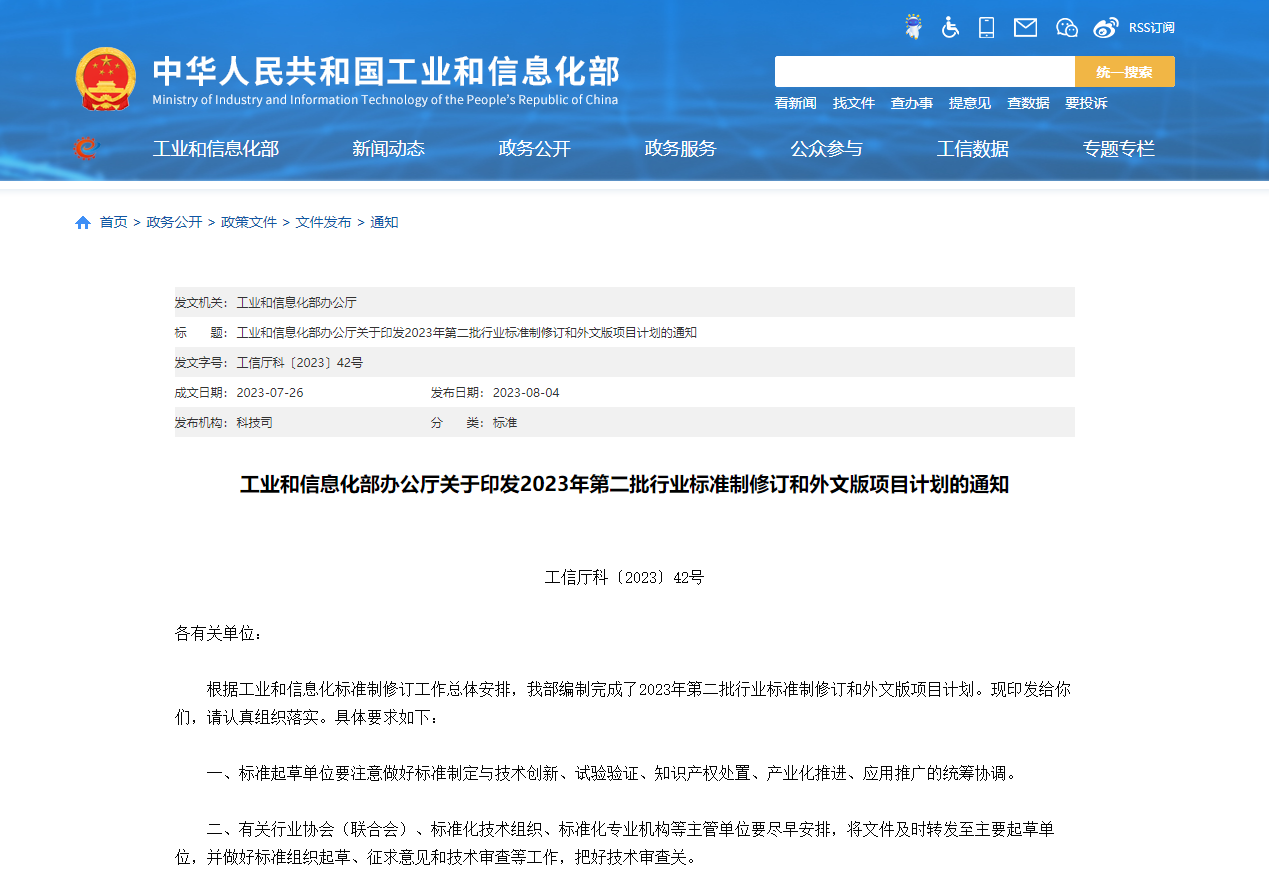Click 工信厅科〔2023〕42号 in the 发文字号 row
The image size is (1269, 890).
click(299, 362)
